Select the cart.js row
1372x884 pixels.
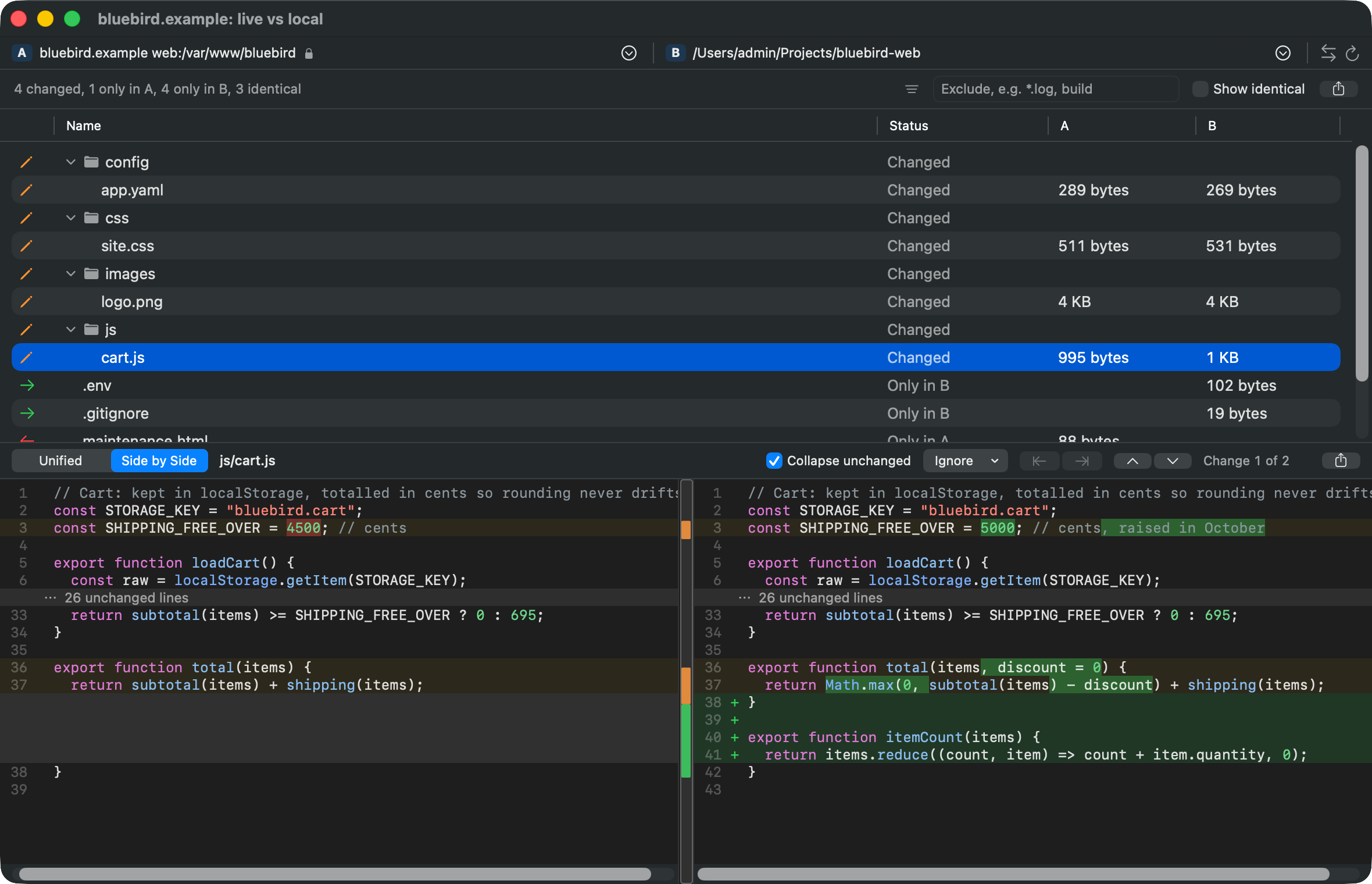click(x=676, y=357)
